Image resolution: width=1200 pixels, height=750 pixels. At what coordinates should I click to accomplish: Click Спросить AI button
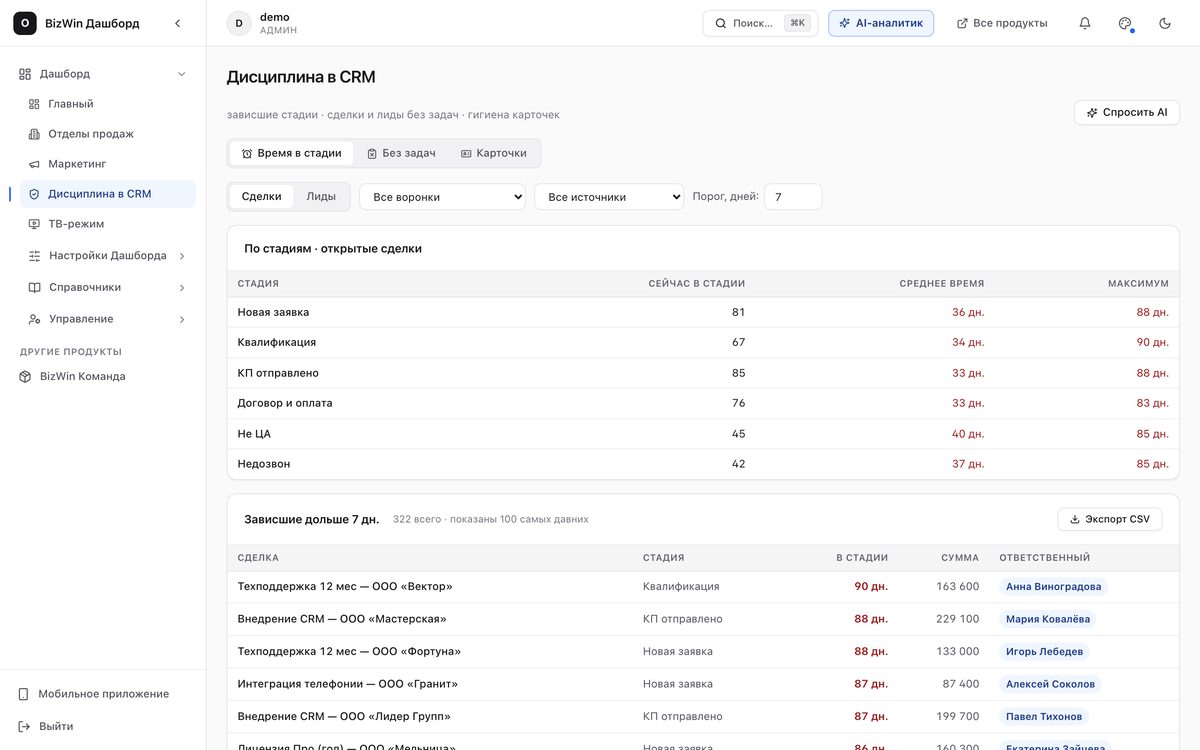point(1127,113)
